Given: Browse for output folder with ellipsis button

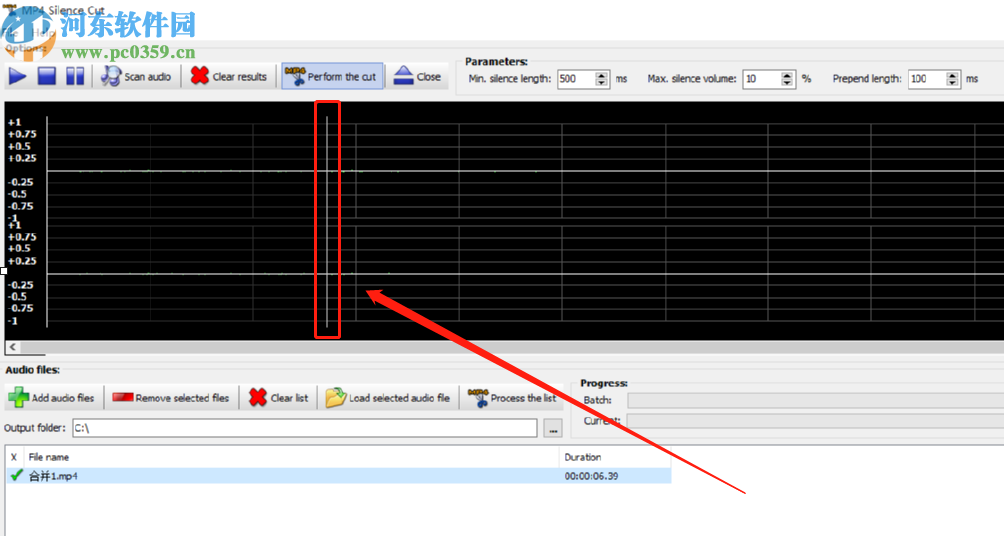Looking at the screenshot, I should 553,428.
